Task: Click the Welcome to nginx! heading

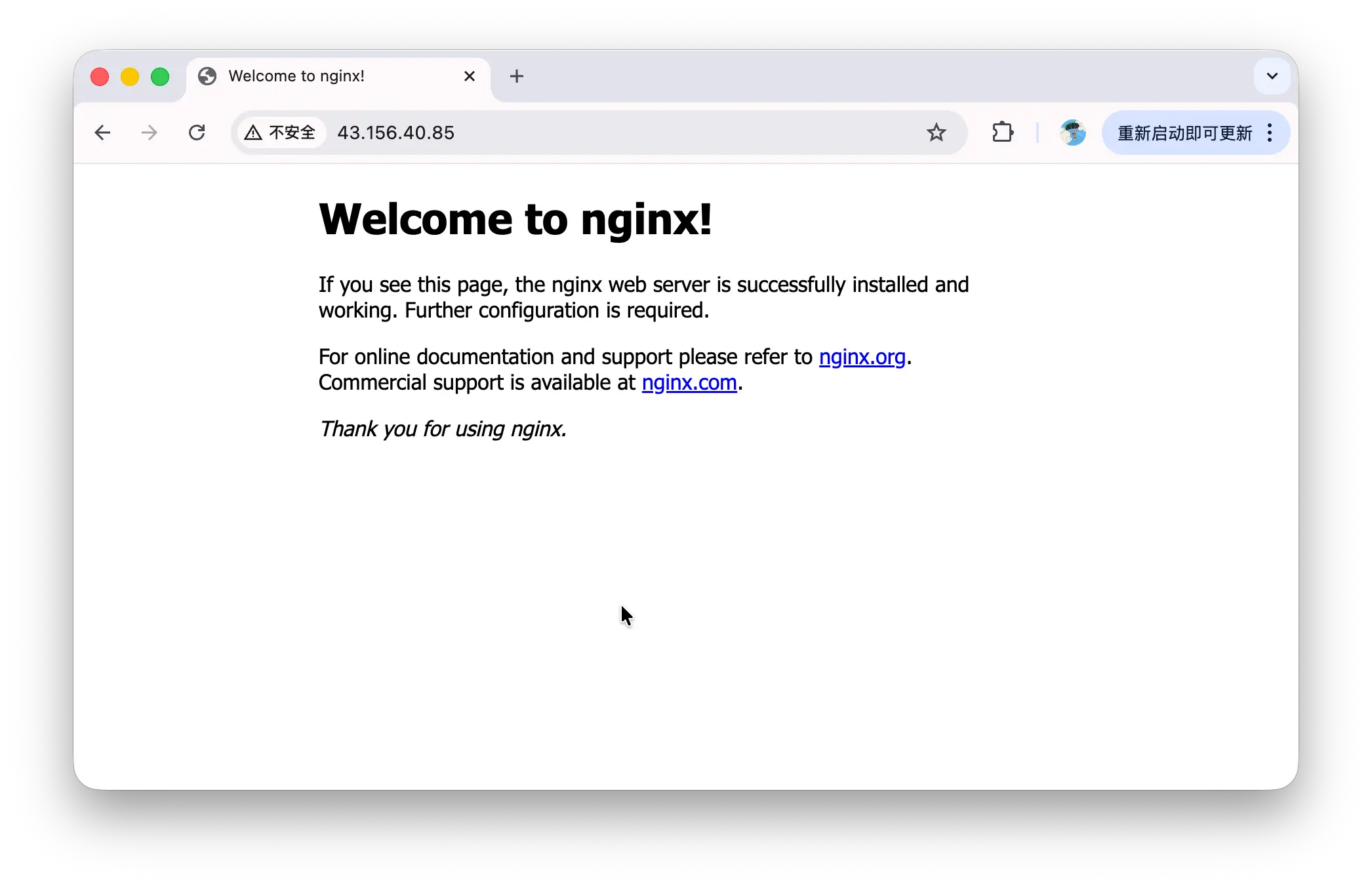Action: click(515, 219)
